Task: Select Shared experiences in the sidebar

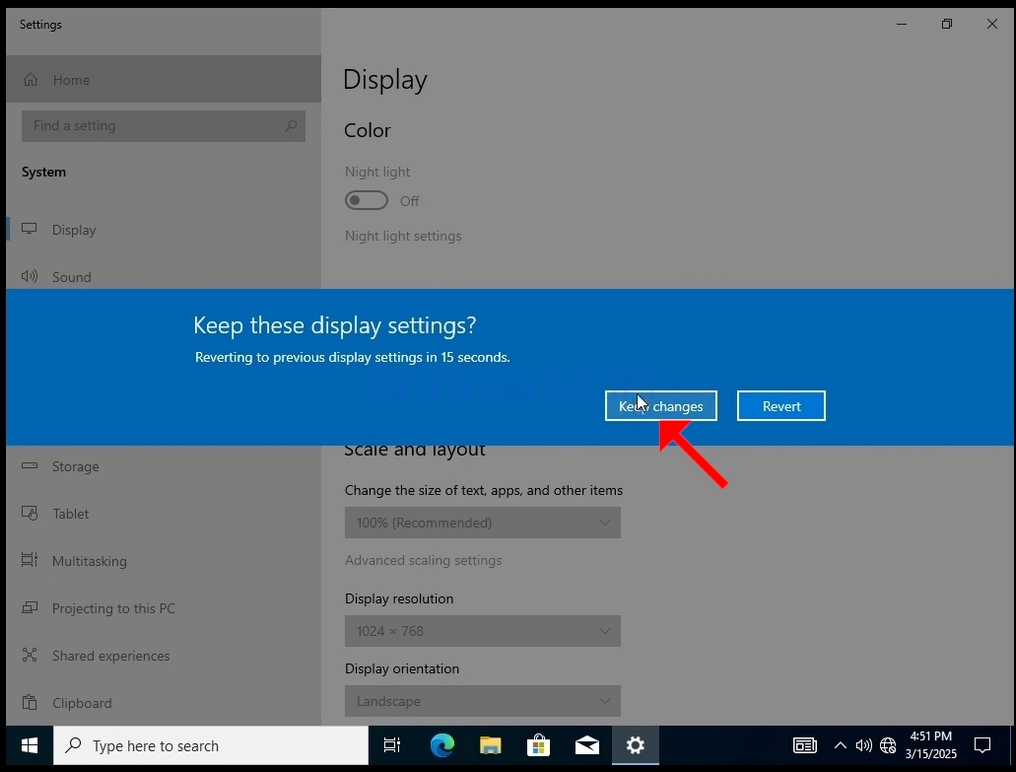Action: click(163, 655)
